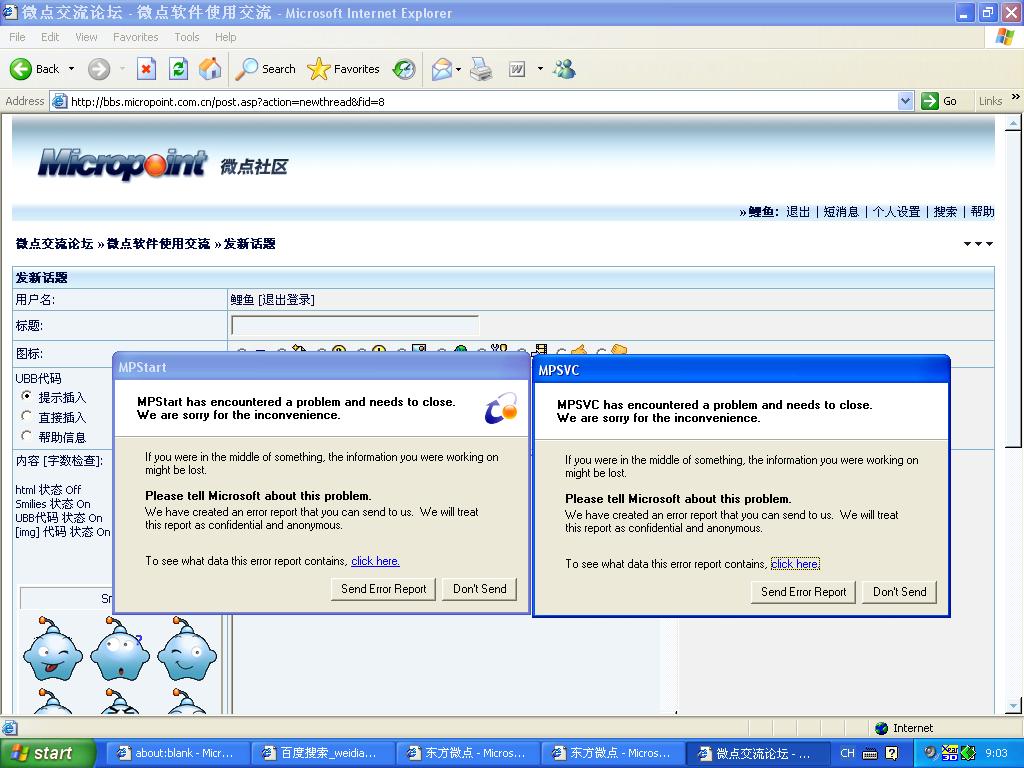The width and height of the screenshot is (1024, 768).
Task: Click the Edit with Word icon
Action: (517, 69)
